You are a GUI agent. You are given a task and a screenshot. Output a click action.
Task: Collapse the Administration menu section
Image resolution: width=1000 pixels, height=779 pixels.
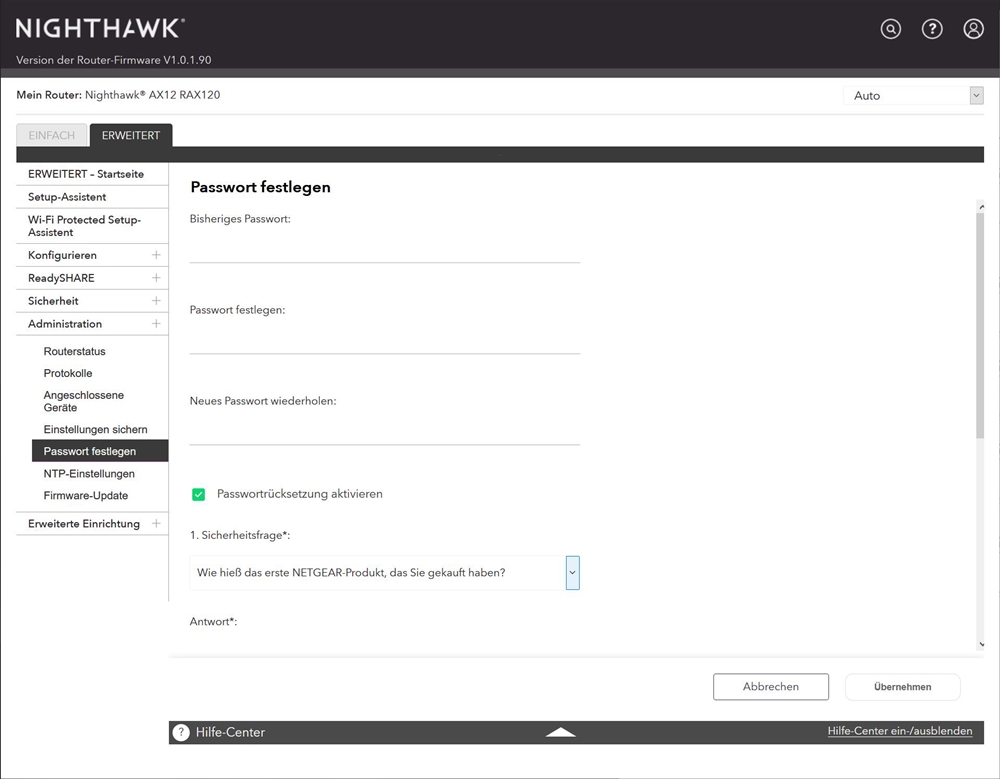[156, 324]
